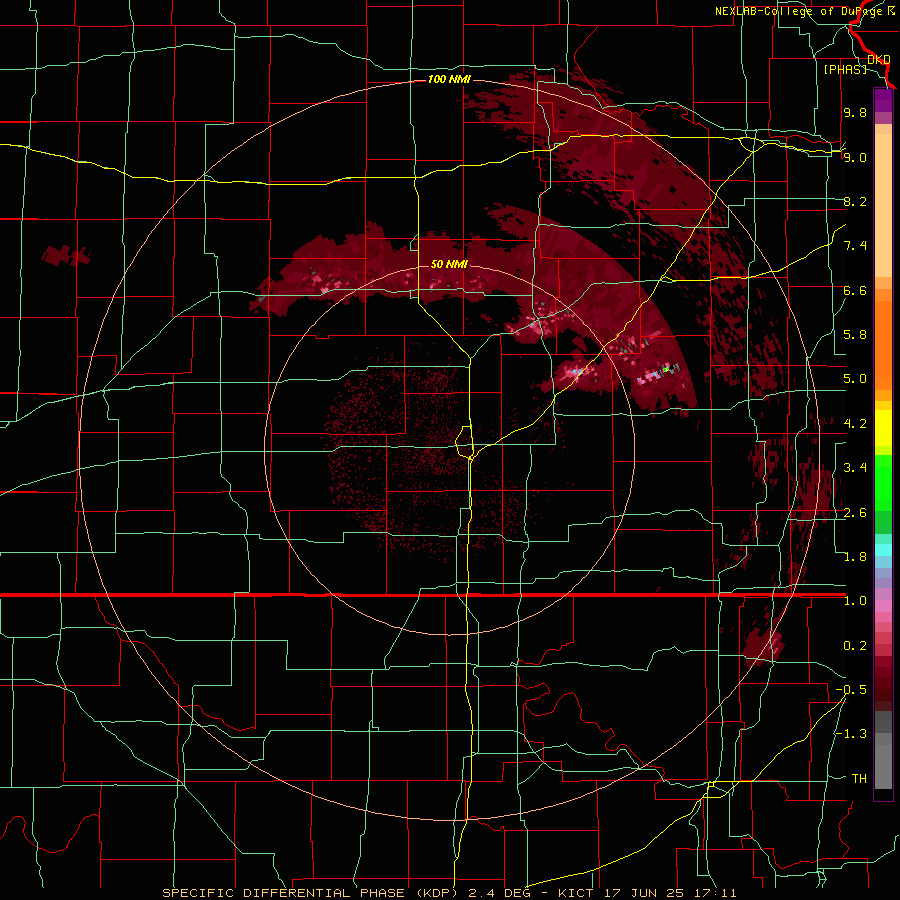This screenshot has height=900, width=900.
Task: Select the 7.4 legend value
Action: point(855,246)
